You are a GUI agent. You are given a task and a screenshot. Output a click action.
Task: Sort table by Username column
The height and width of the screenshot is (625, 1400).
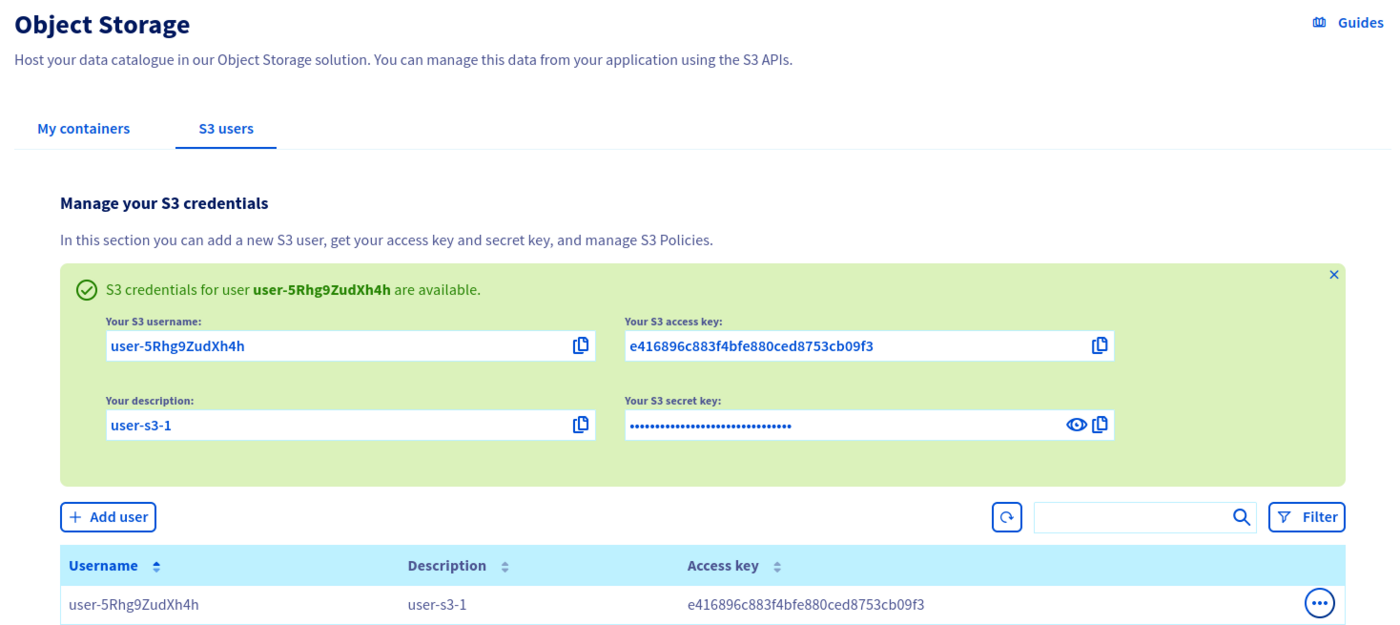156,567
